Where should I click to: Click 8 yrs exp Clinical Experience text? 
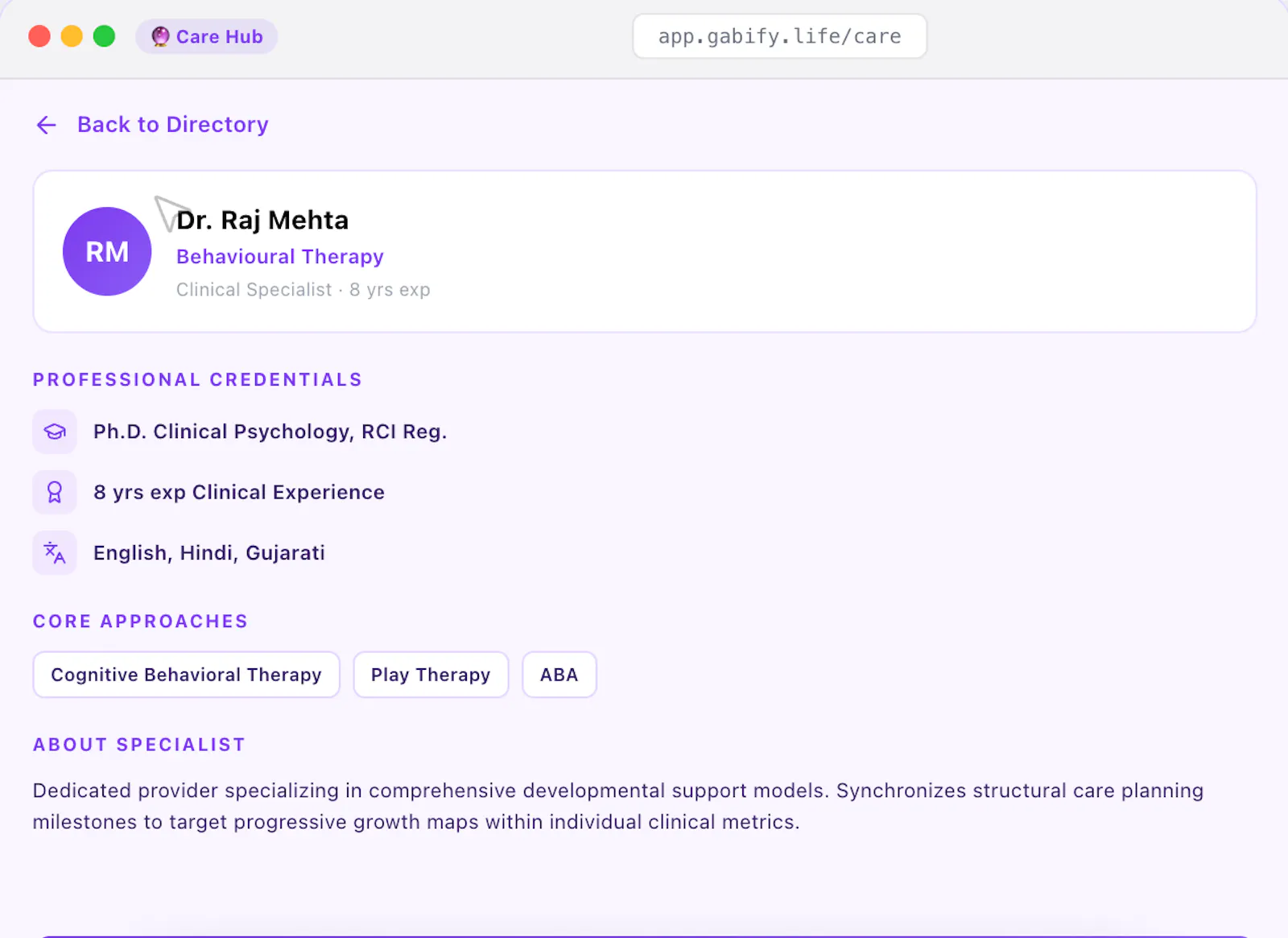click(x=239, y=492)
